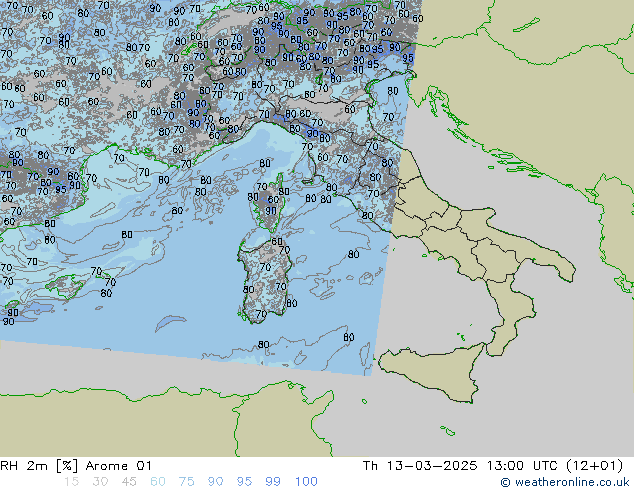
Task: Select legend value 75
Action: [186, 482]
